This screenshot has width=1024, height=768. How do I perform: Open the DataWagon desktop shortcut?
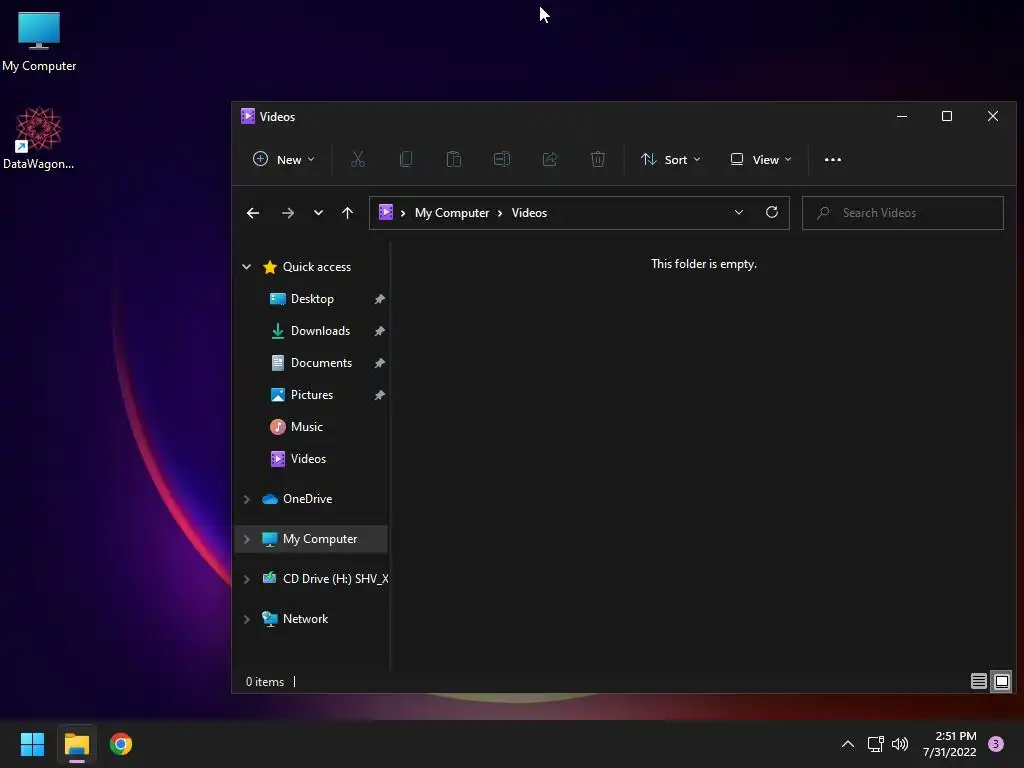39,138
